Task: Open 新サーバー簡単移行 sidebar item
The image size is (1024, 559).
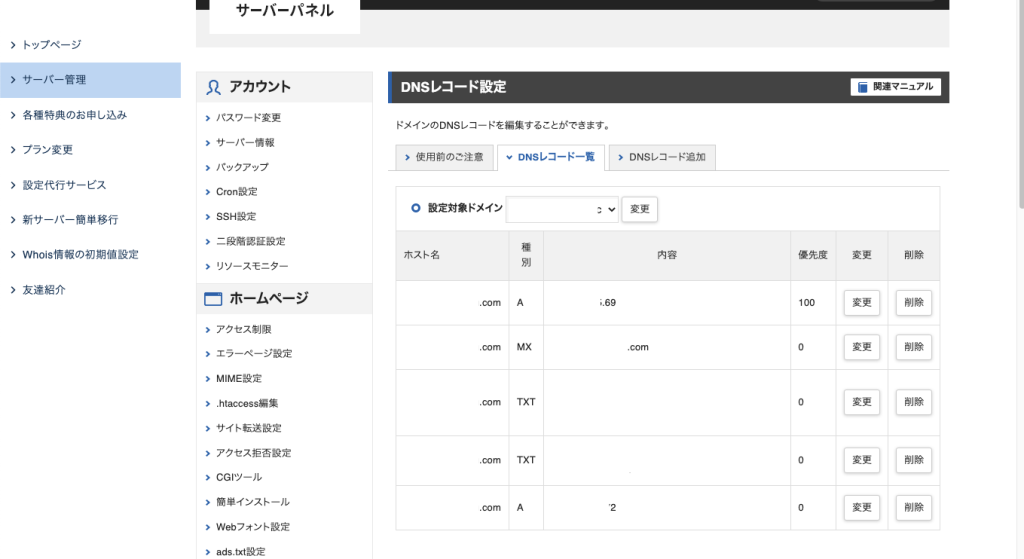Action: click(70, 219)
